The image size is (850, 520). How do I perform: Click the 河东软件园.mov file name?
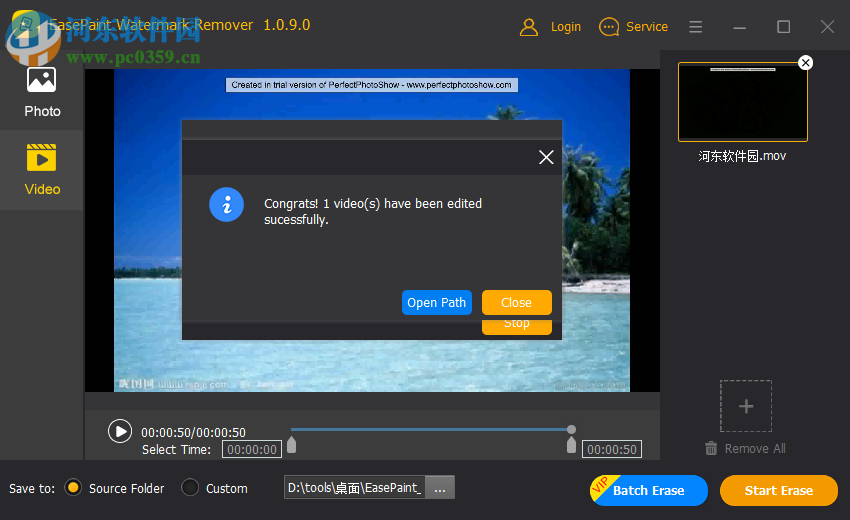tap(742, 156)
